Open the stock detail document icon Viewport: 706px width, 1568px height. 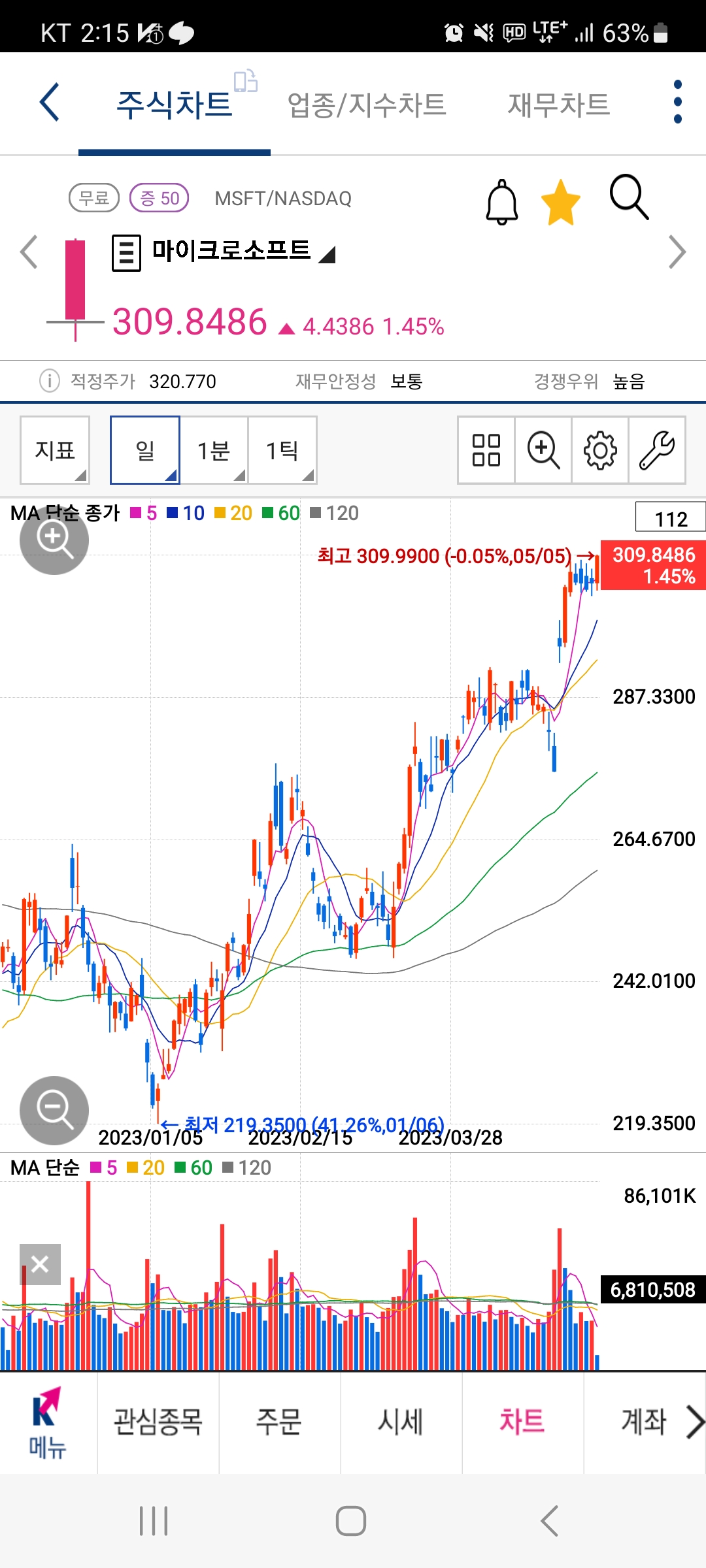click(126, 253)
